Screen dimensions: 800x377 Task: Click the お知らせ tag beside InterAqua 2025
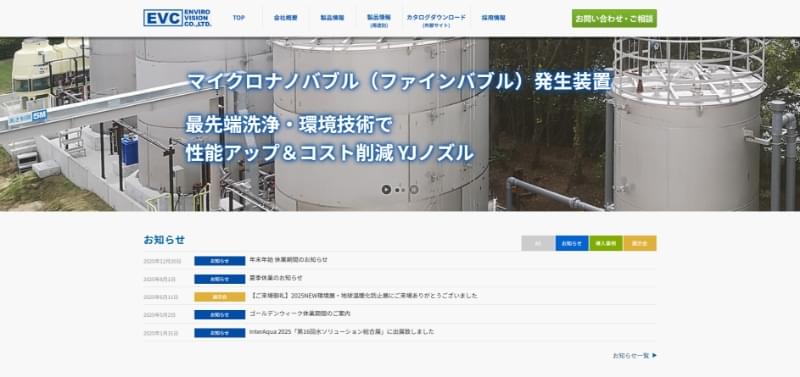coord(219,333)
